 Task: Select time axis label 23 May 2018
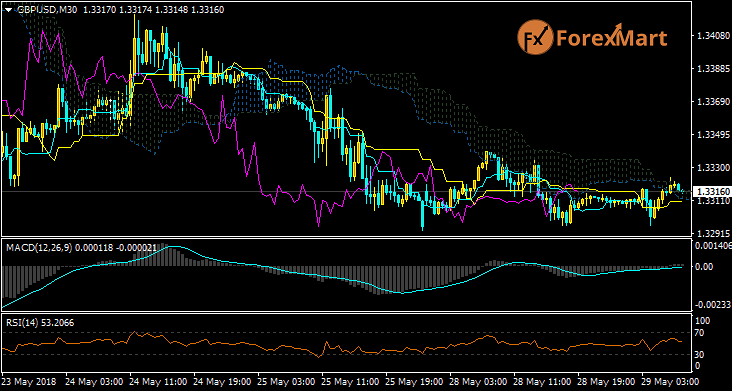(x=29, y=381)
